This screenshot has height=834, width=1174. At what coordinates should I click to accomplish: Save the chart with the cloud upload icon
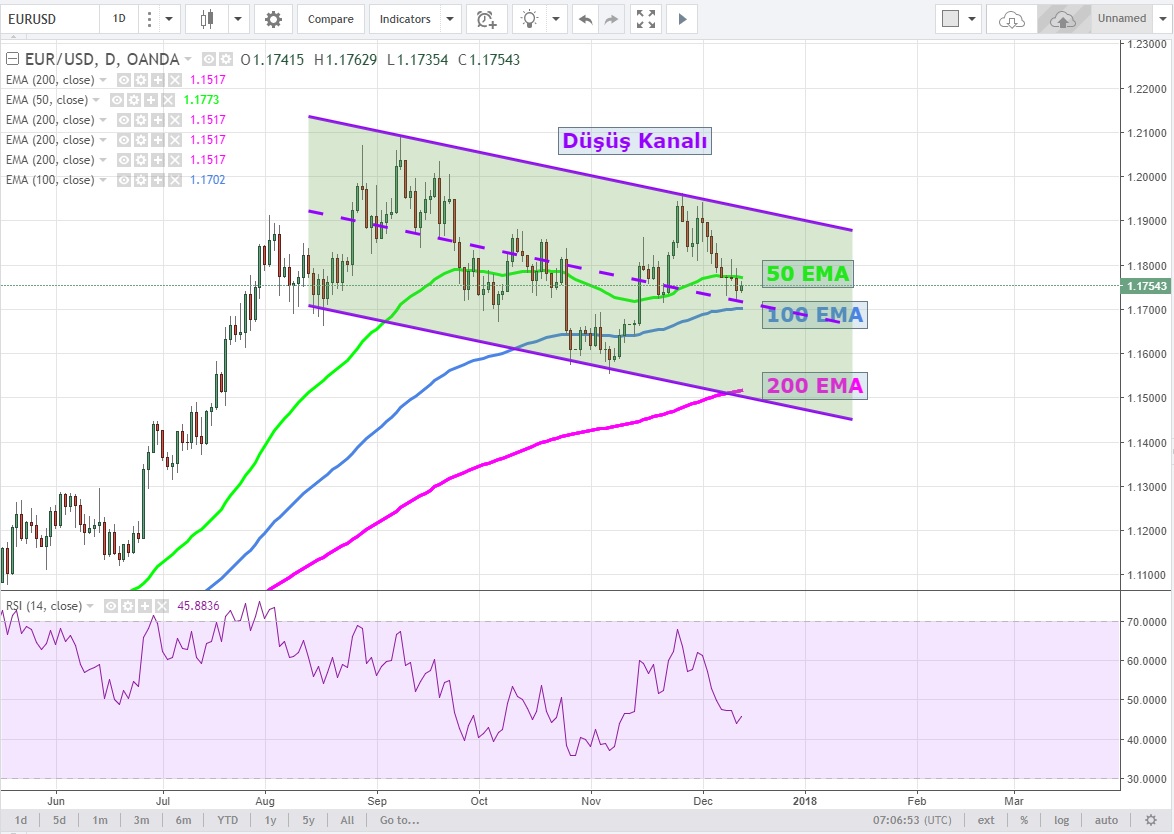(1063, 19)
